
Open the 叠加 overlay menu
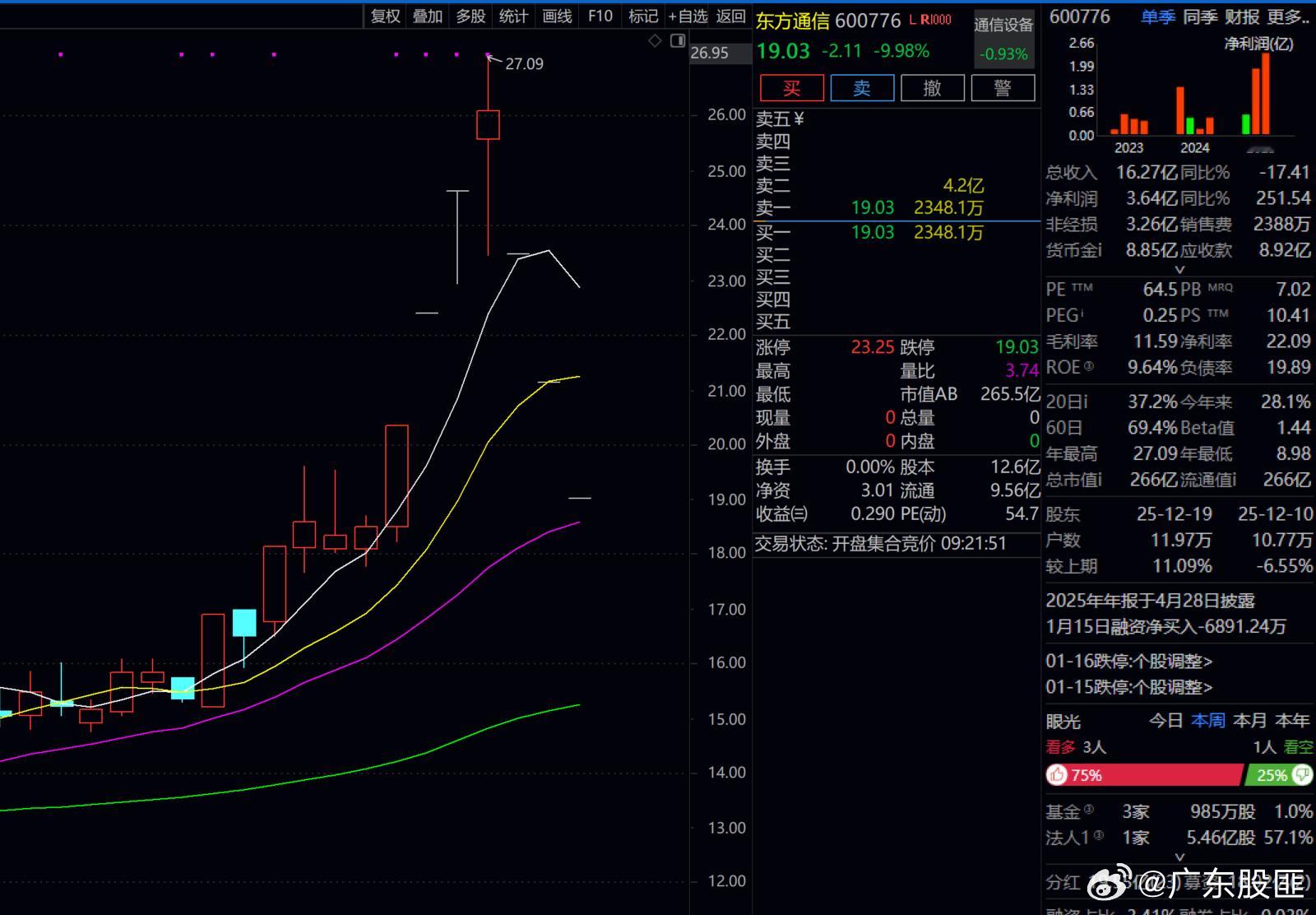click(428, 16)
